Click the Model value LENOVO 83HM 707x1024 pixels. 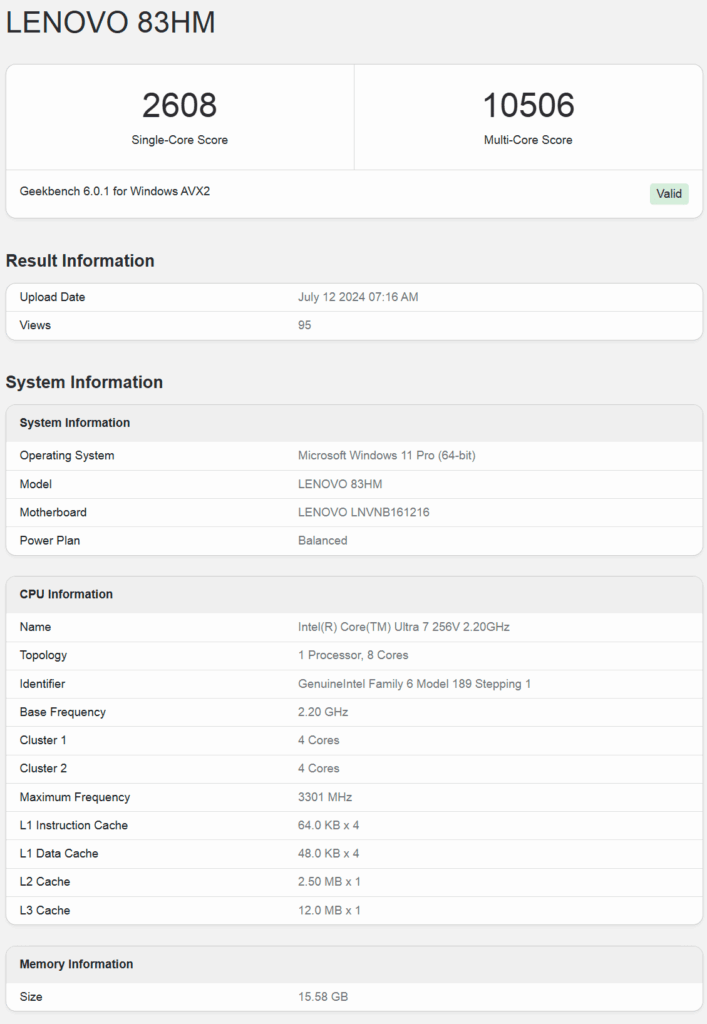click(340, 484)
